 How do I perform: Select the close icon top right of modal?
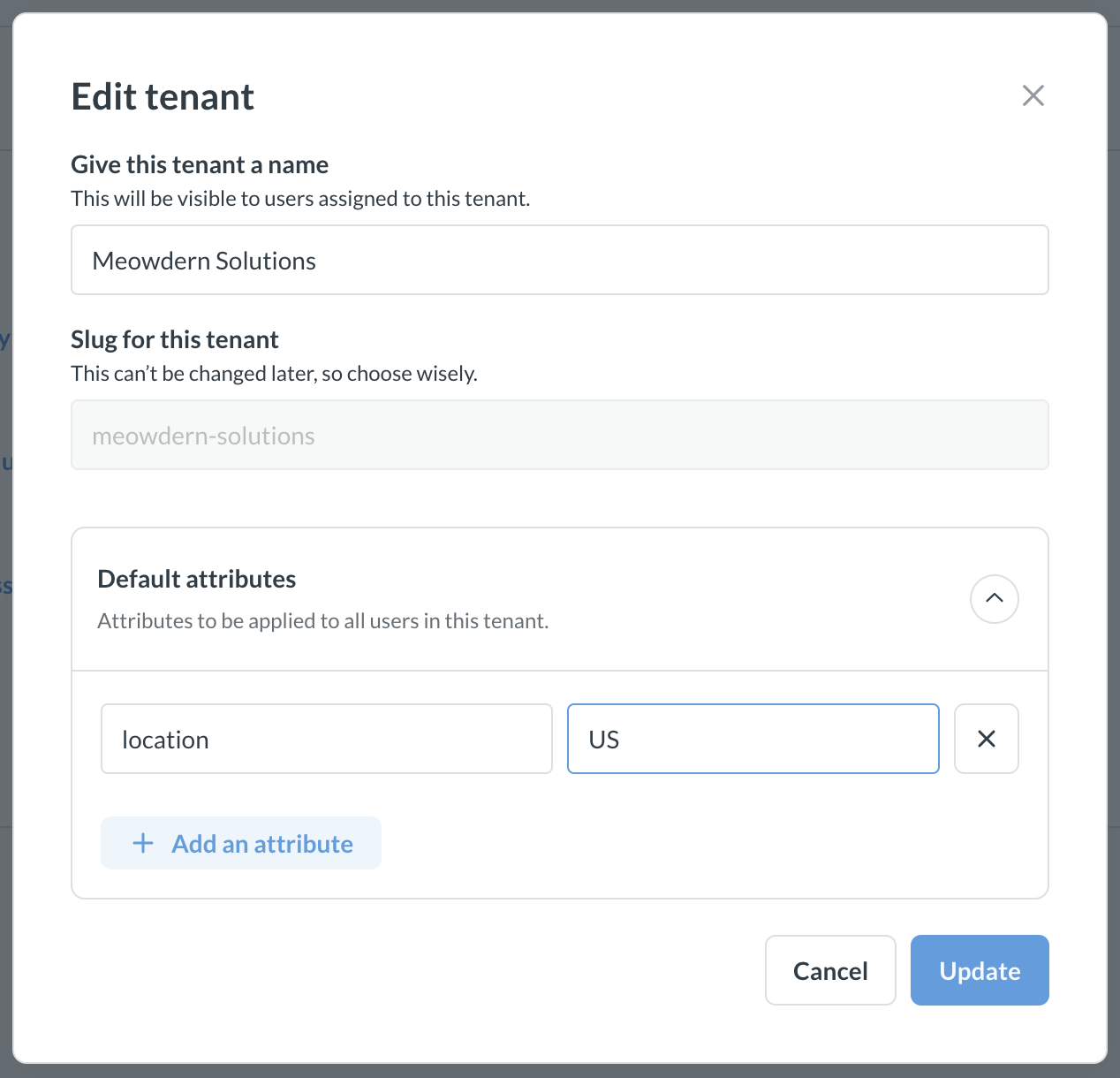coord(1033,95)
